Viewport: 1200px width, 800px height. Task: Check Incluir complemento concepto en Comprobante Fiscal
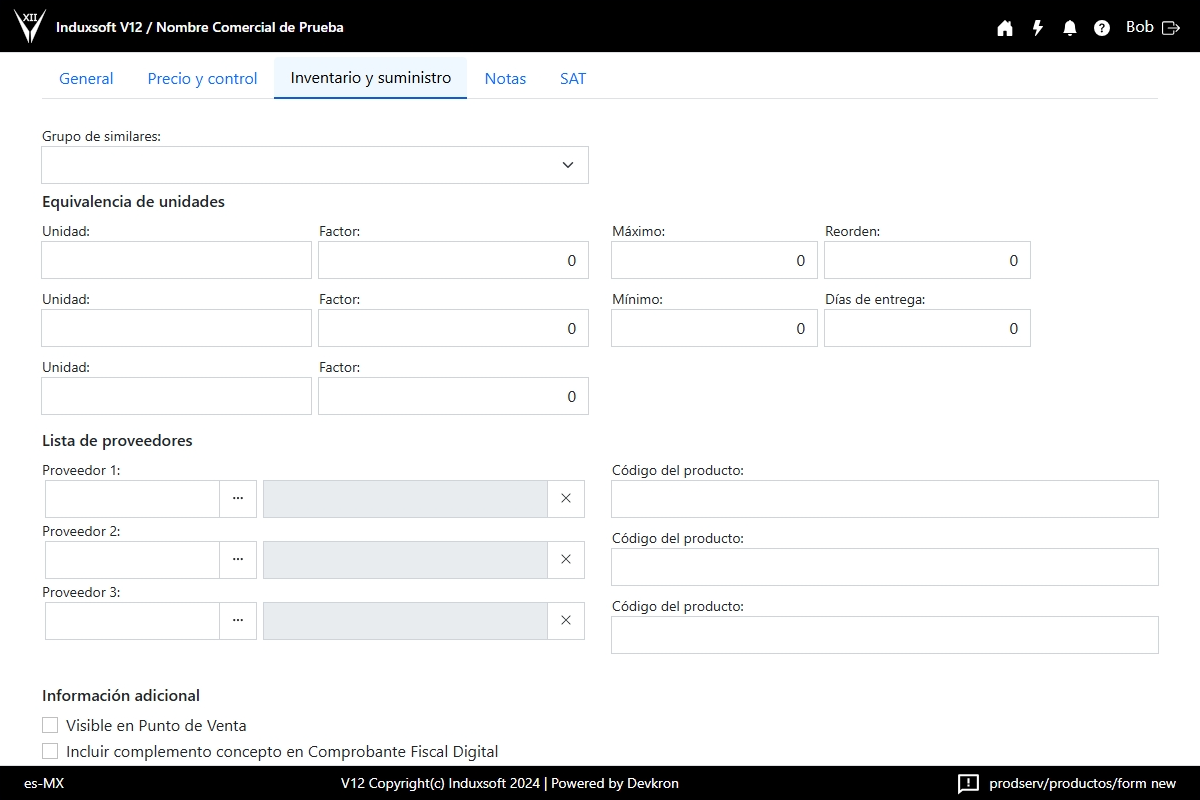(x=50, y=751)
